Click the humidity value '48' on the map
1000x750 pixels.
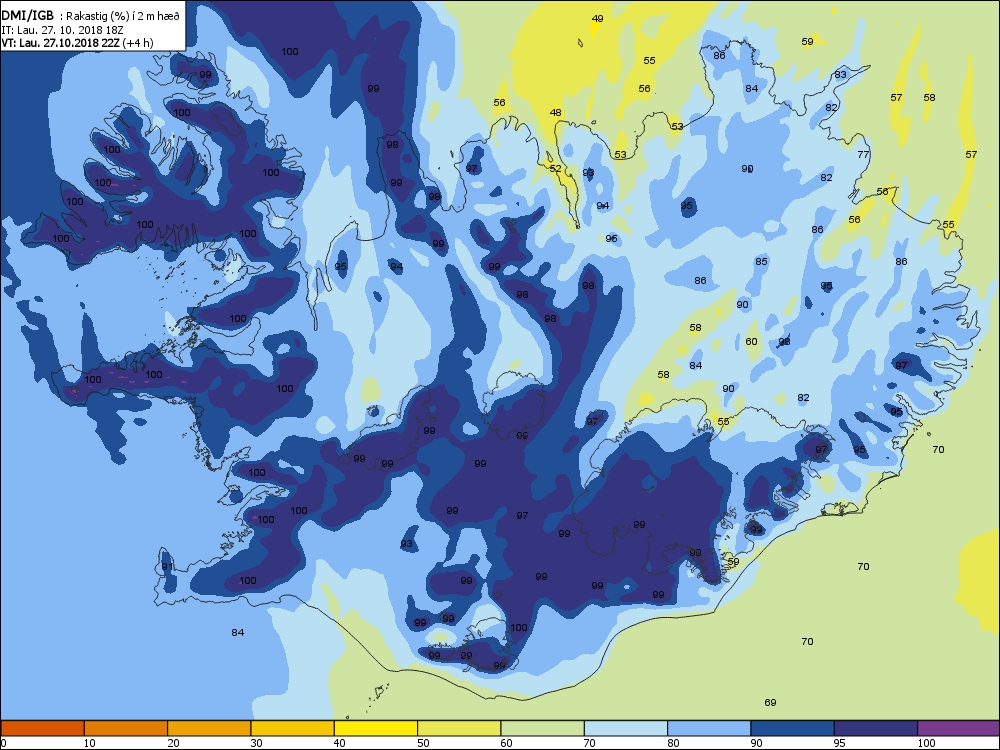click(555, 113)
